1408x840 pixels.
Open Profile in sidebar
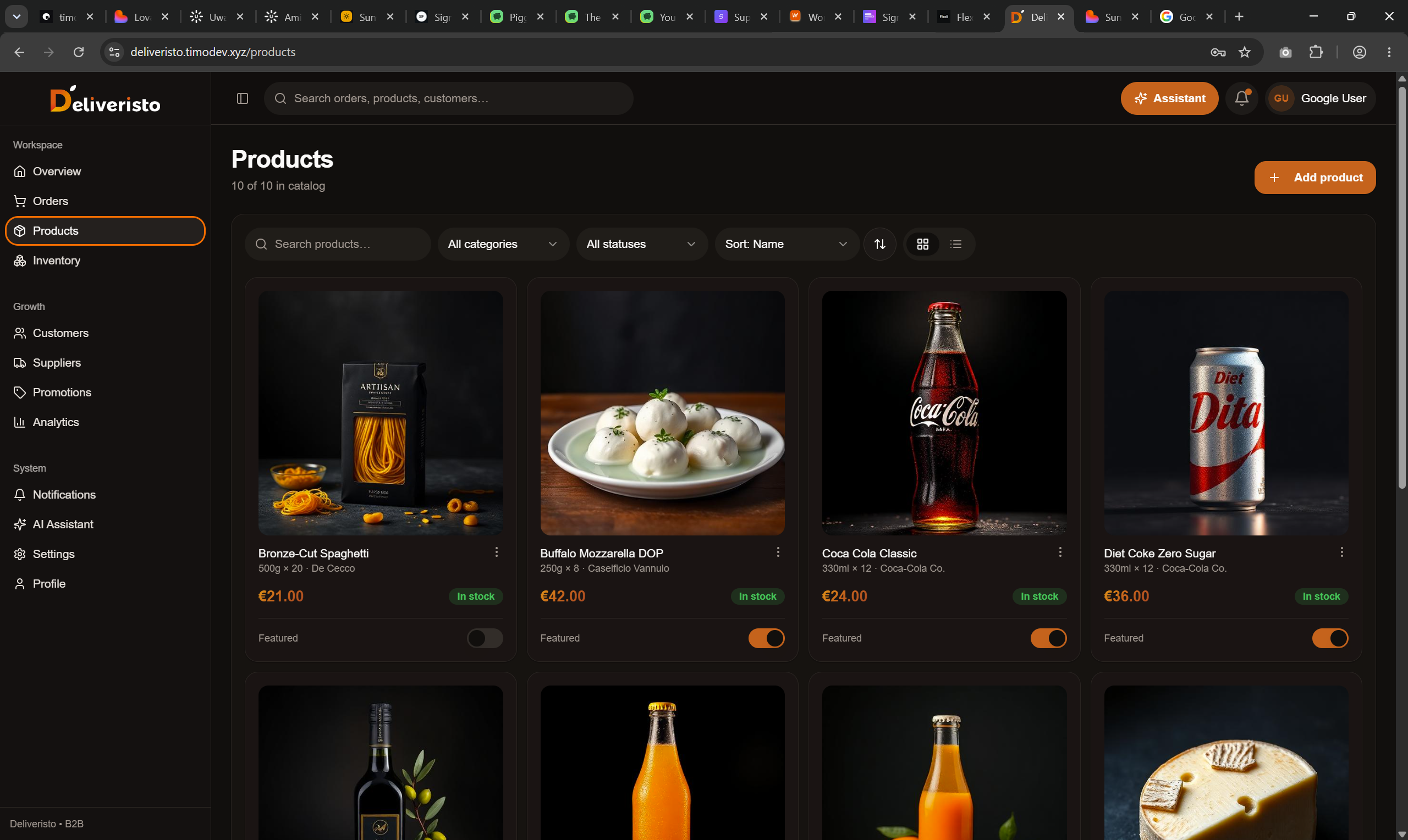coord(105,584)
